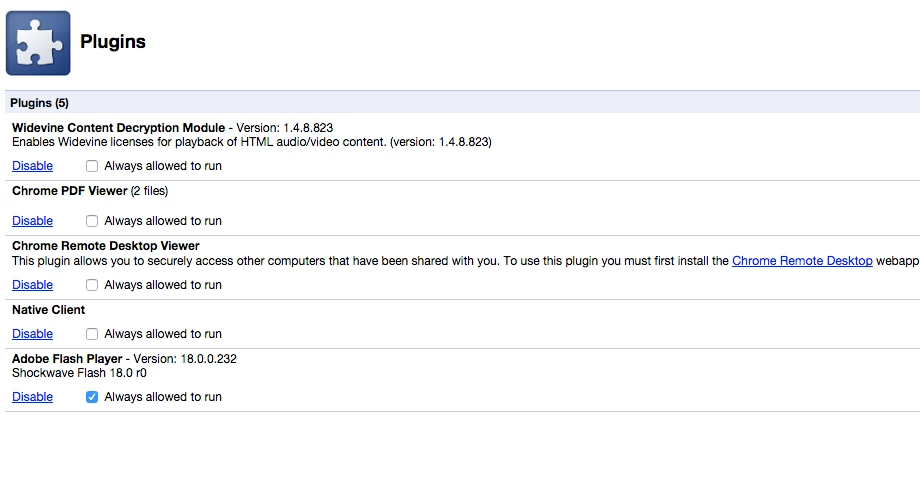920x477 pixels.
Task: Check Always allowed to run for Widevine
Action: [x=92, y=166]
